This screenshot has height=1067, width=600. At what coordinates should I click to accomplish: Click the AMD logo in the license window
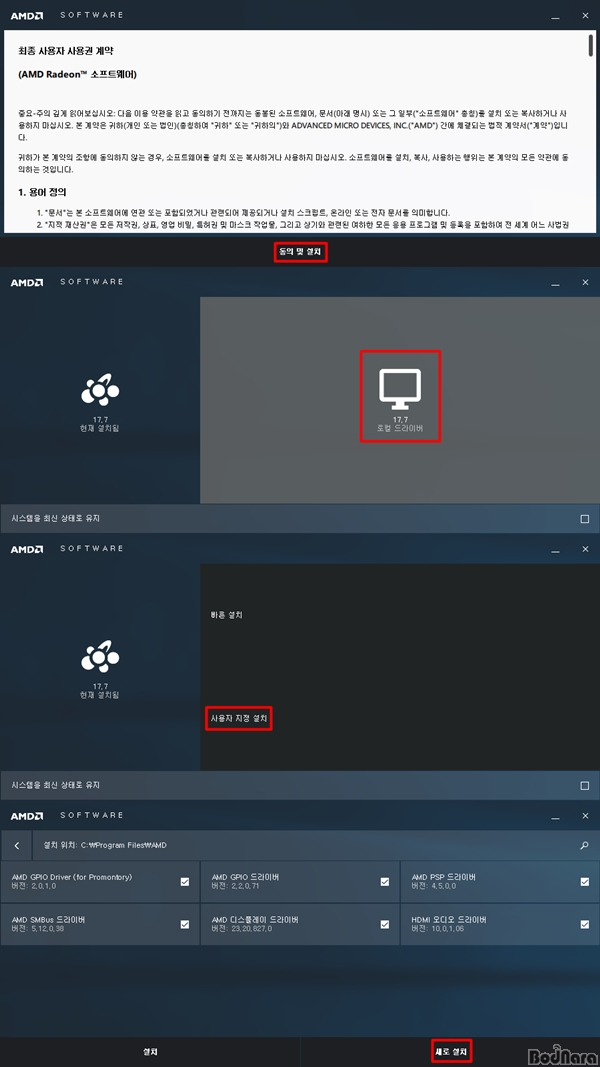27,15
